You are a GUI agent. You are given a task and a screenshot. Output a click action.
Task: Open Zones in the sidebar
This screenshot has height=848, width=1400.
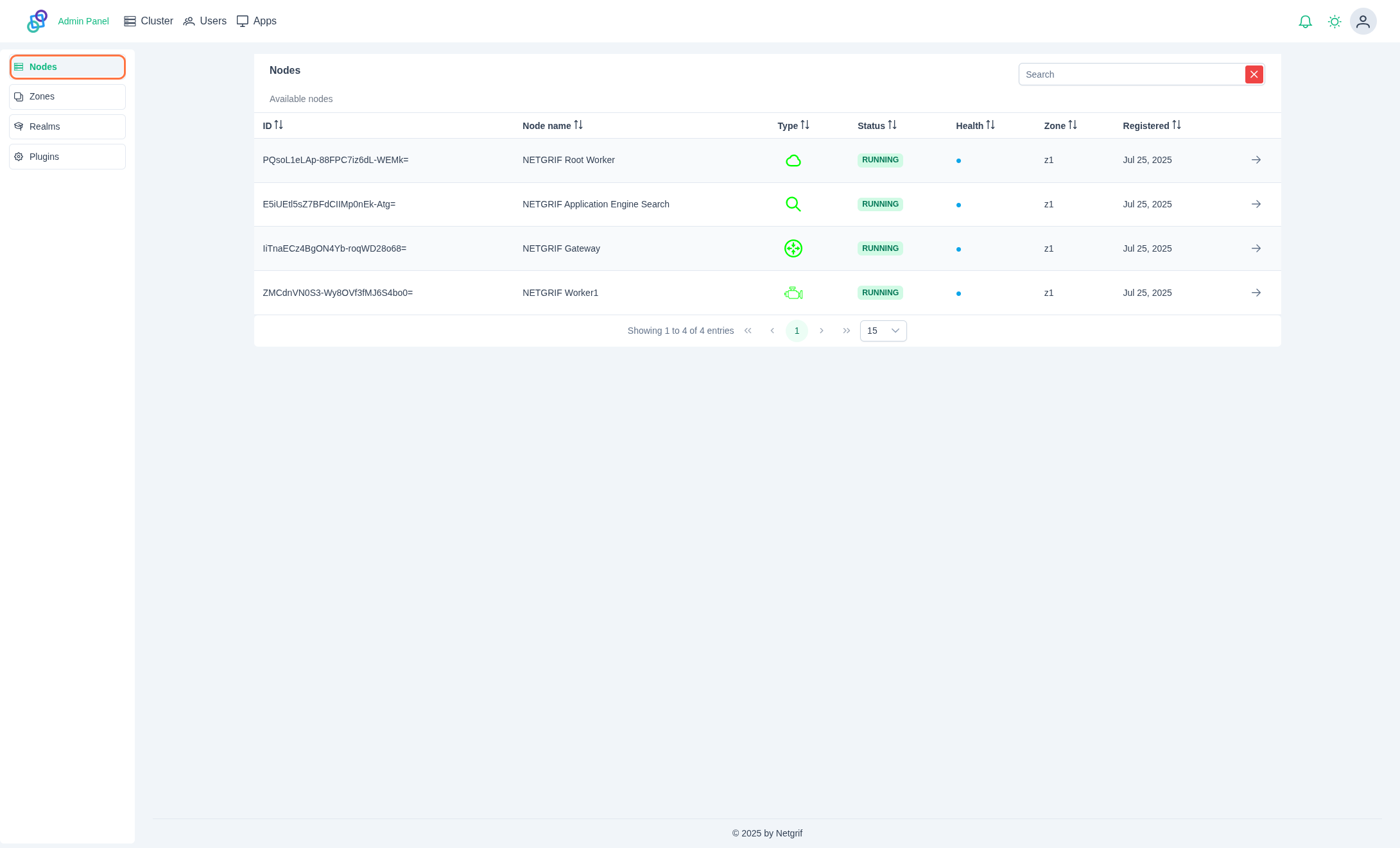(x=67, y=97)
